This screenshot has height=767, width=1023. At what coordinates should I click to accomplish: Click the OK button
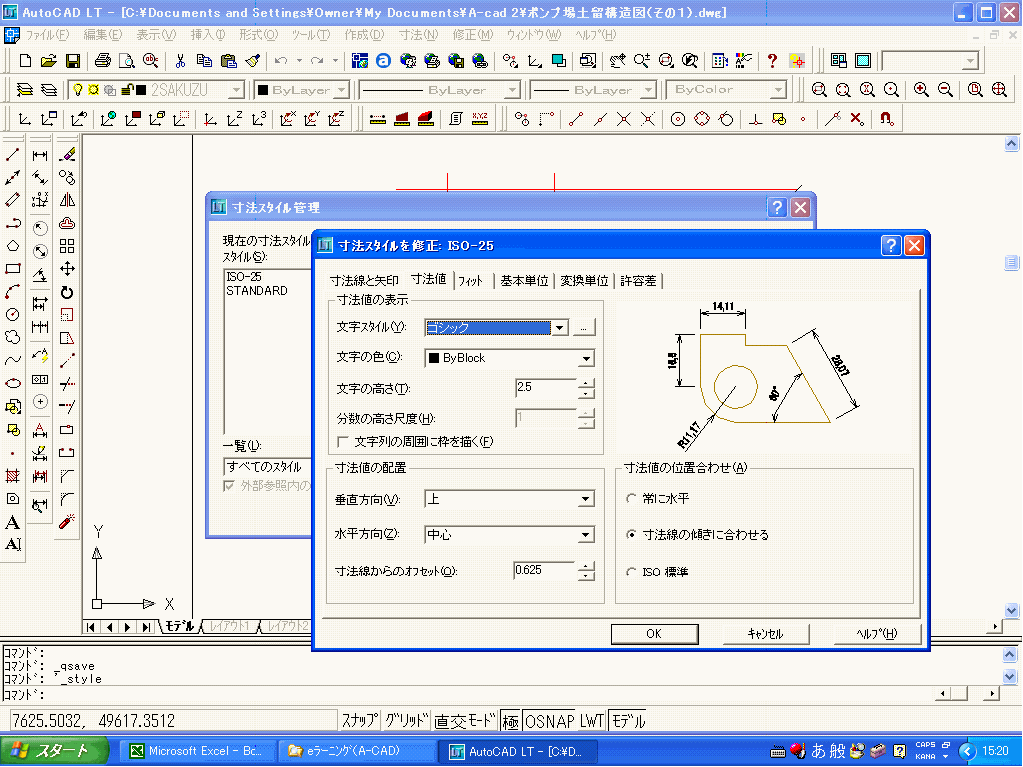654,634
